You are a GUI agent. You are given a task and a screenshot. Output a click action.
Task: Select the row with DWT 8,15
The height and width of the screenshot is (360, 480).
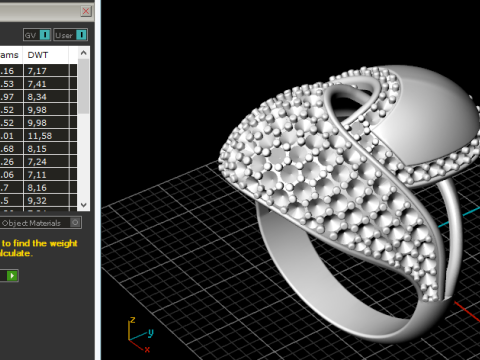point(38,149)
